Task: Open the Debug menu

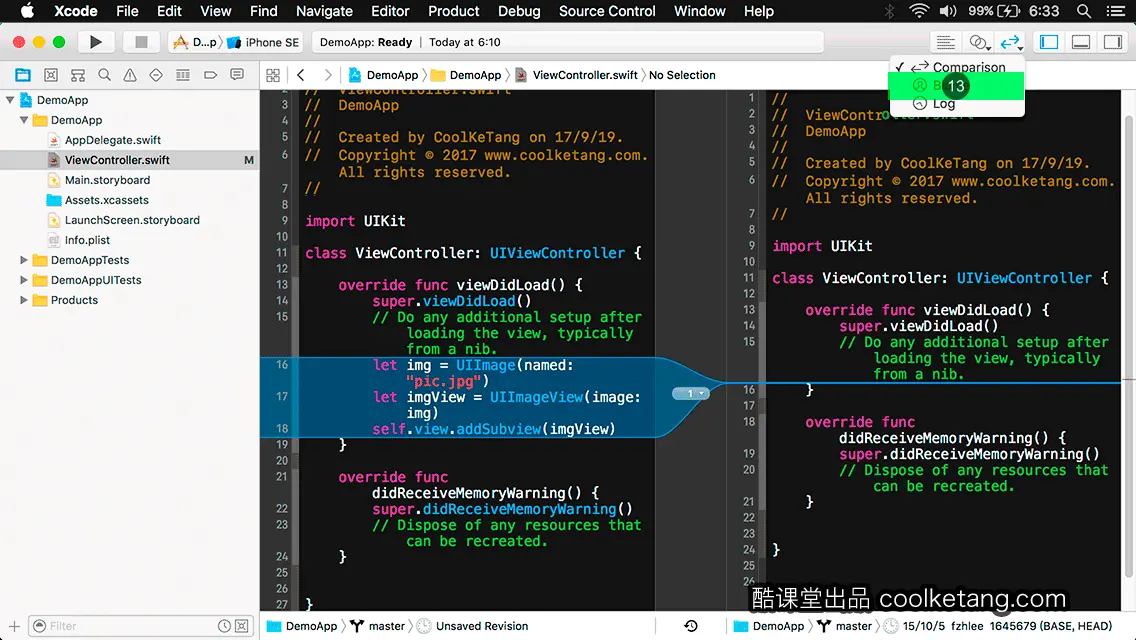Action: [x=519, y=11]
